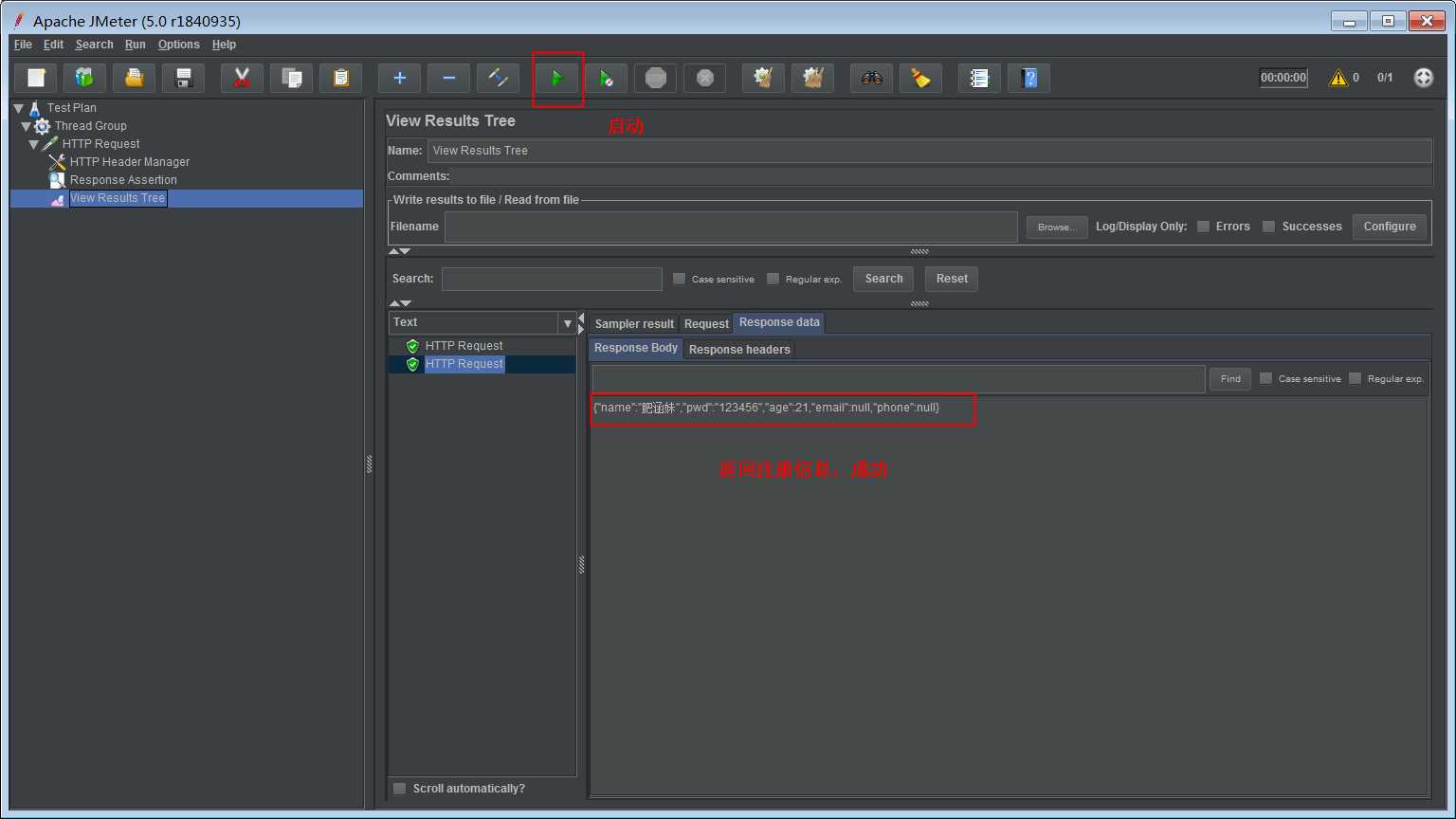Click the Reset button
The width and height of the screenshot is (1456, 819).
pyautogui.click(x=952, y=279)
